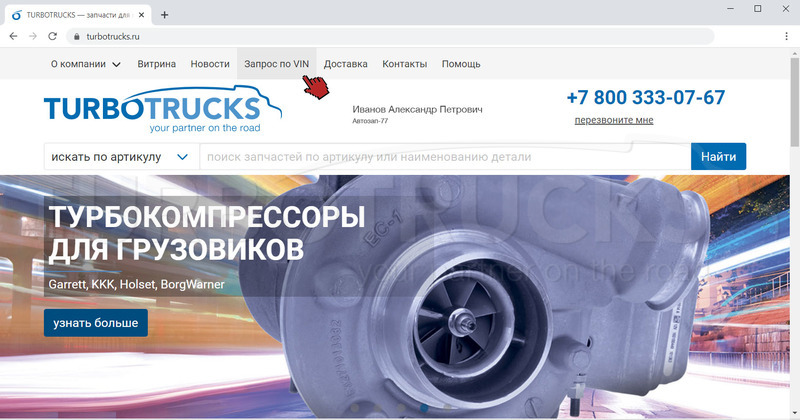
Task: Open the 'Помощь' menu item
Action: coord(461,64)
